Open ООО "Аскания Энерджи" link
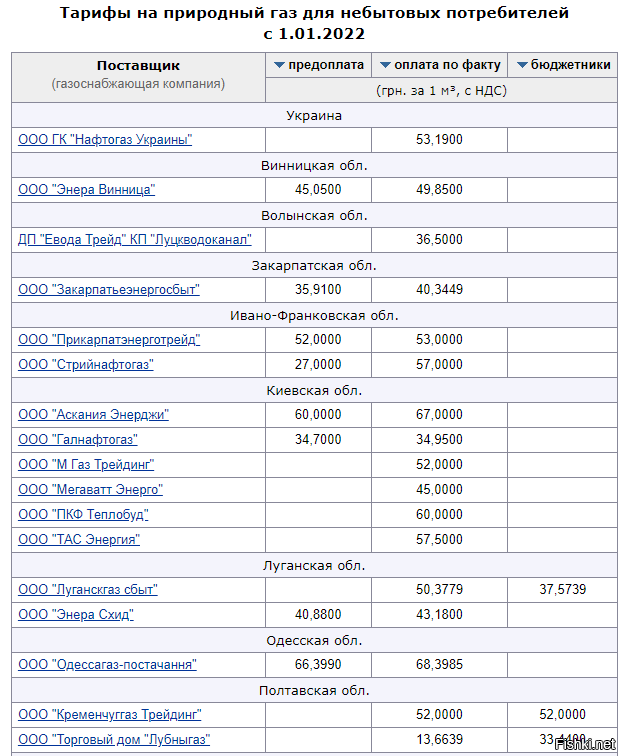This screenshot has height=756, width=621. pyautogui.click(x=94, y=415)
